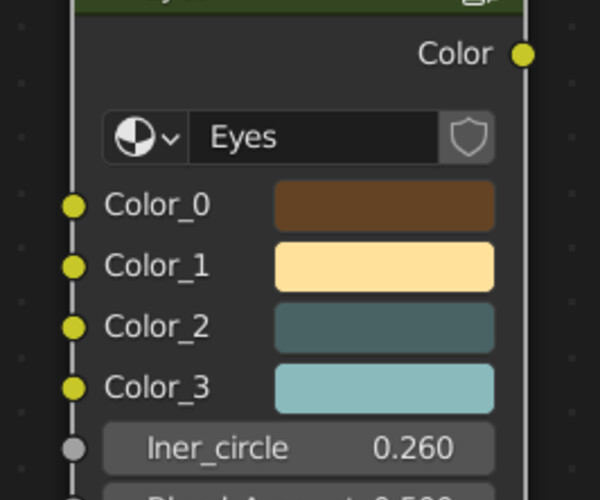Click the Color_2 text label
This screenshot has height=500, width=600.
point(157,327)
